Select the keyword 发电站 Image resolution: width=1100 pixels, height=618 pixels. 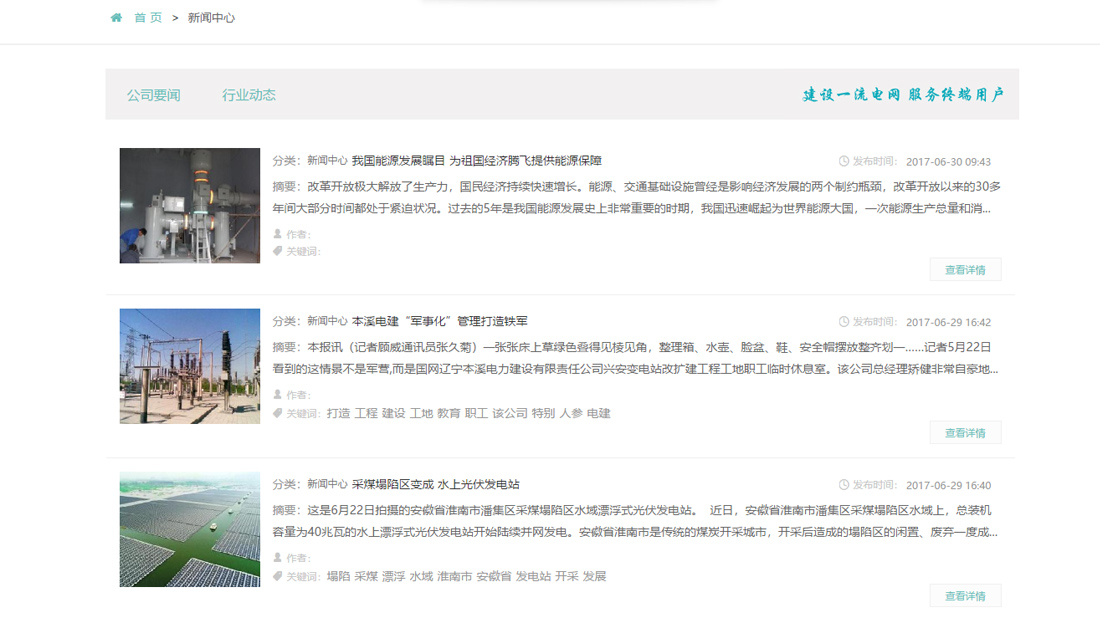coord(533,576)
